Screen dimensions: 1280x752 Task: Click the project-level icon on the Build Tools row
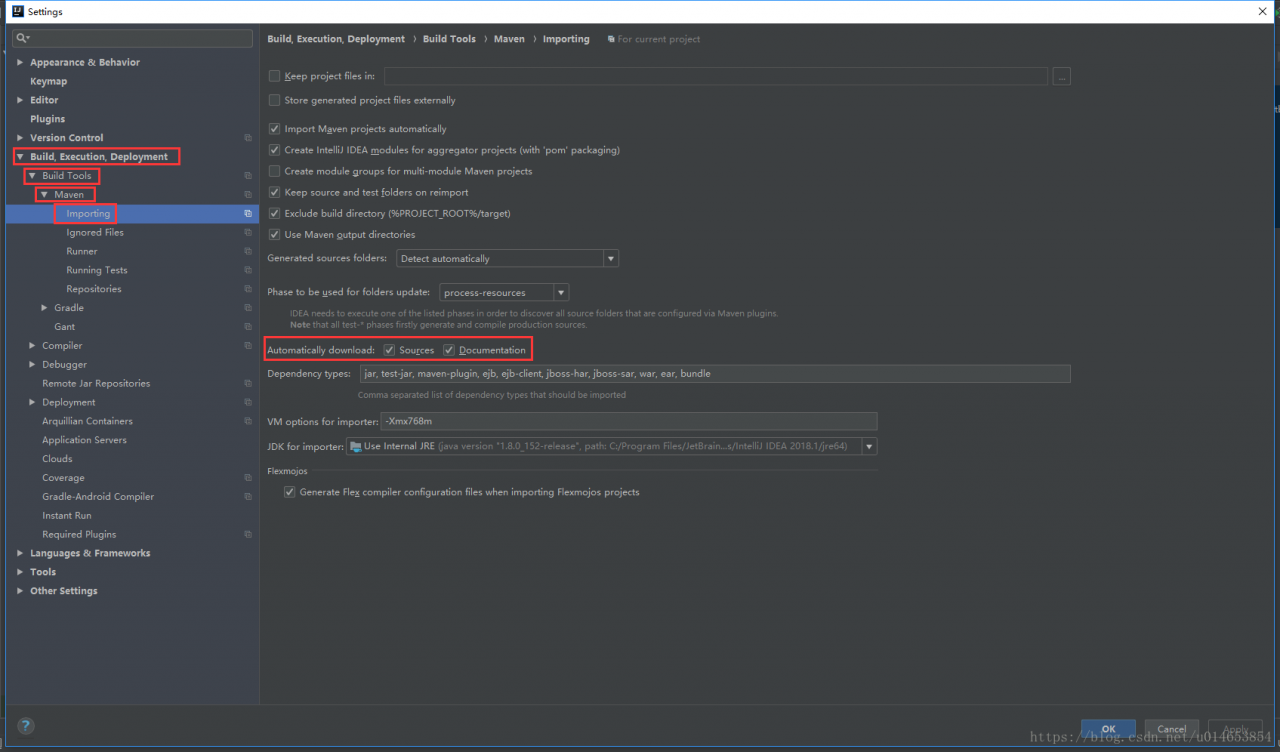pyautogui.click(x=248, y=176)
